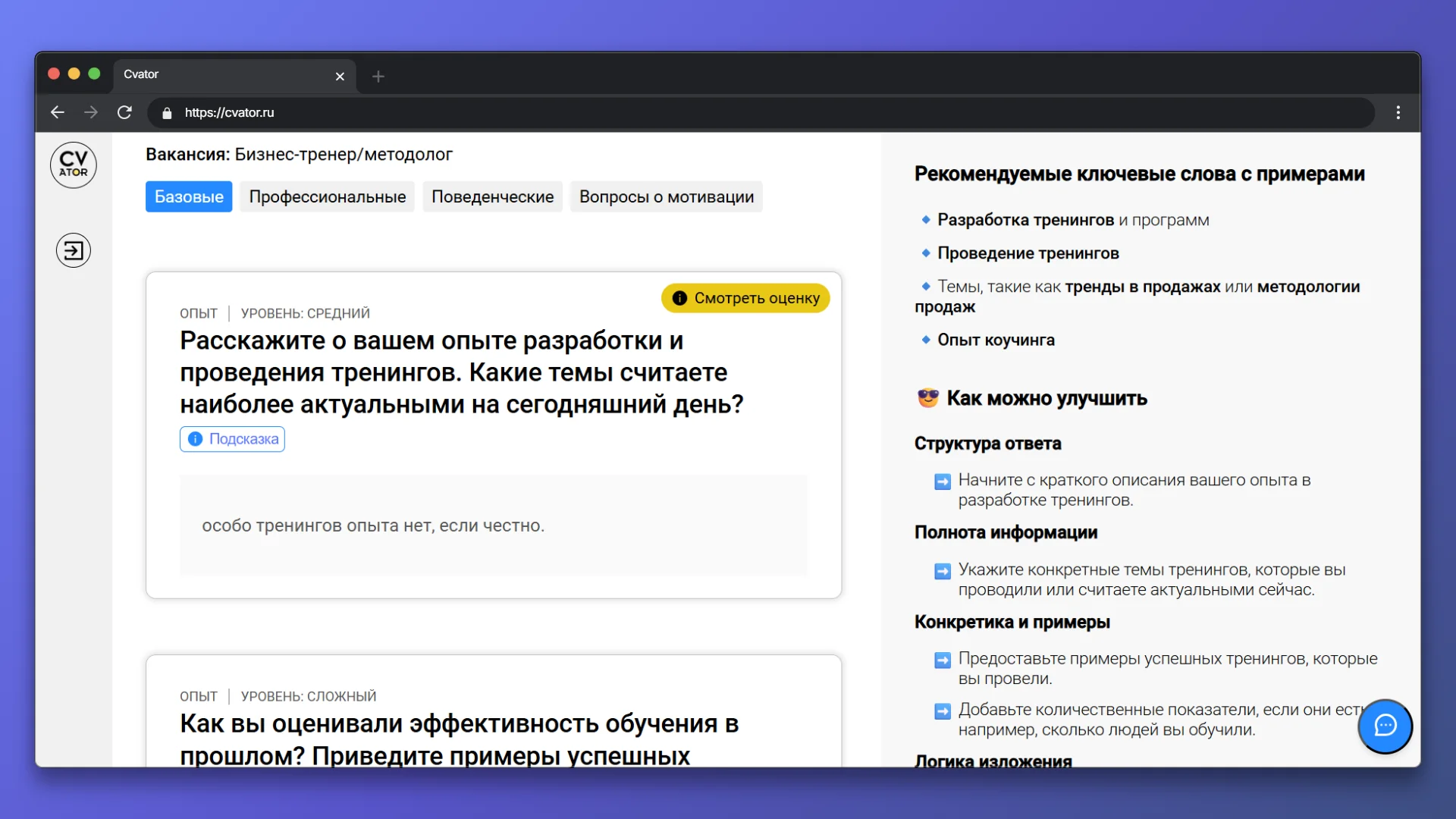Select the Базовые questions tab

pyautogui.click(x=189, y=196)
